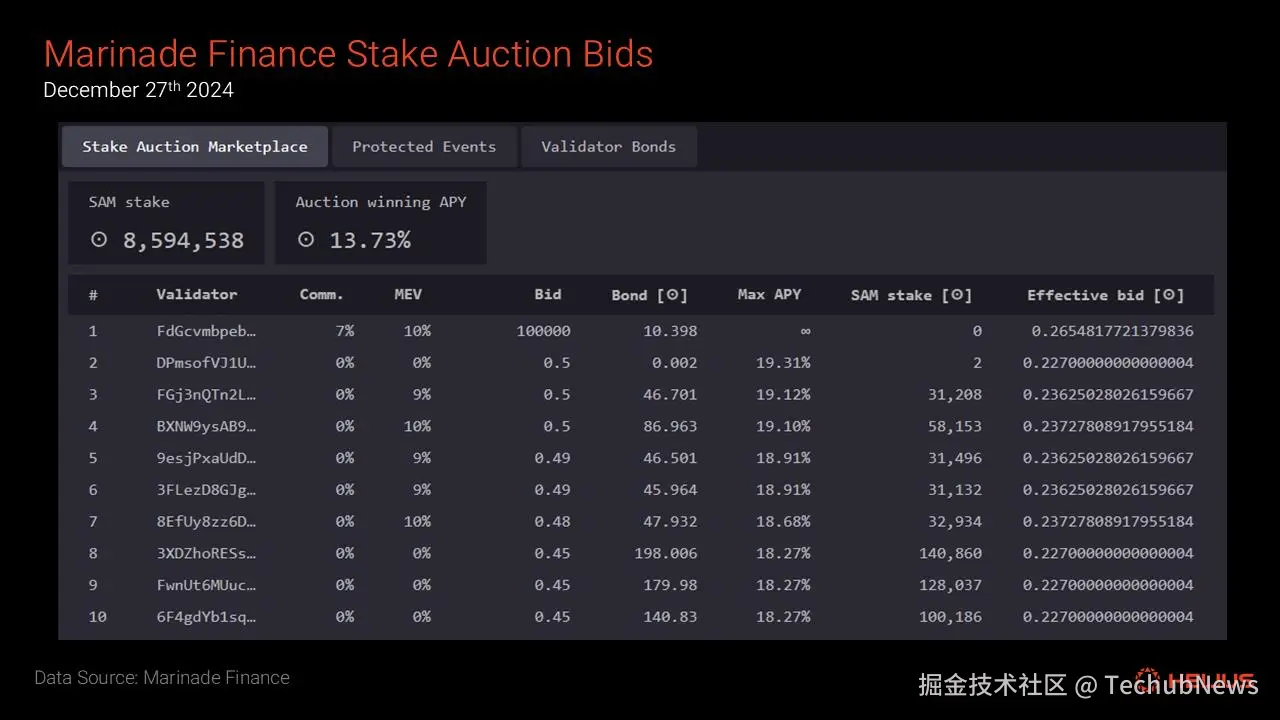Sort by the Bond column header

pos(649,295)
